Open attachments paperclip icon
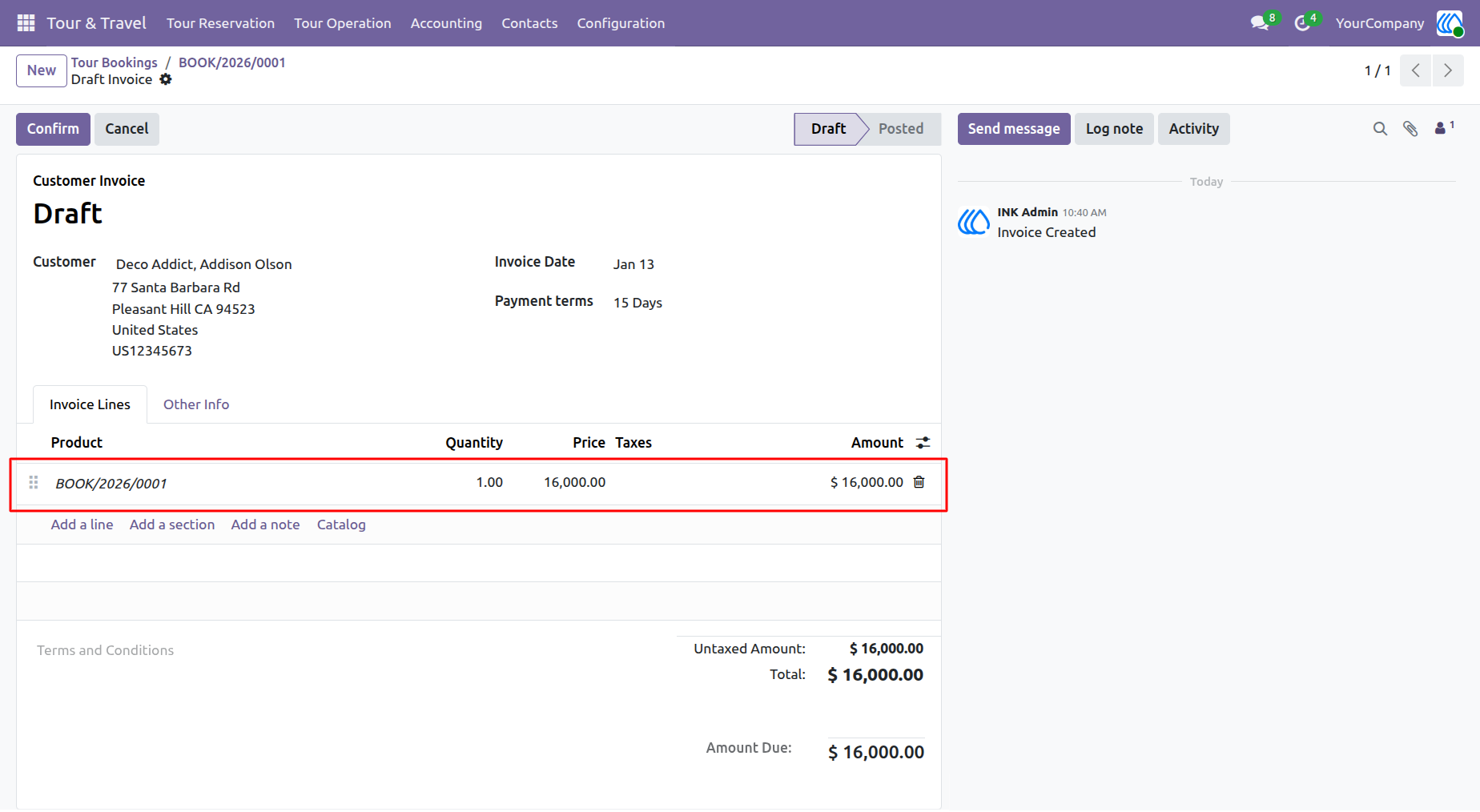Image resolution: width=1480 pixels, height=812 pixels. 1410,129
